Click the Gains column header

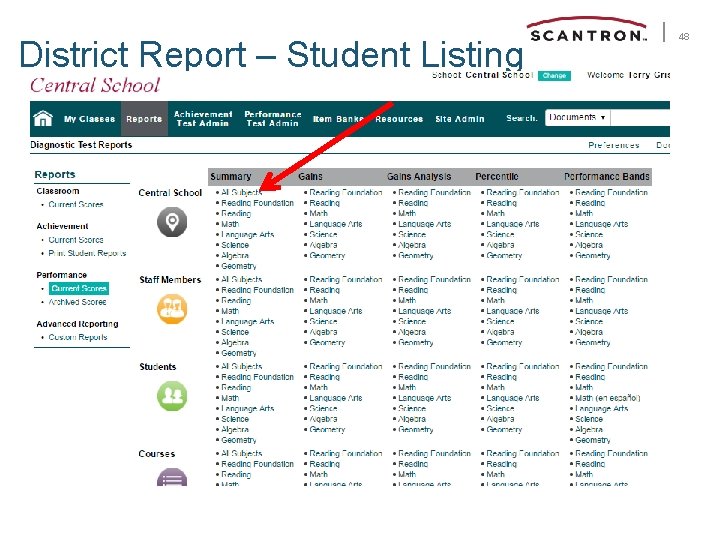click(310, 176)
